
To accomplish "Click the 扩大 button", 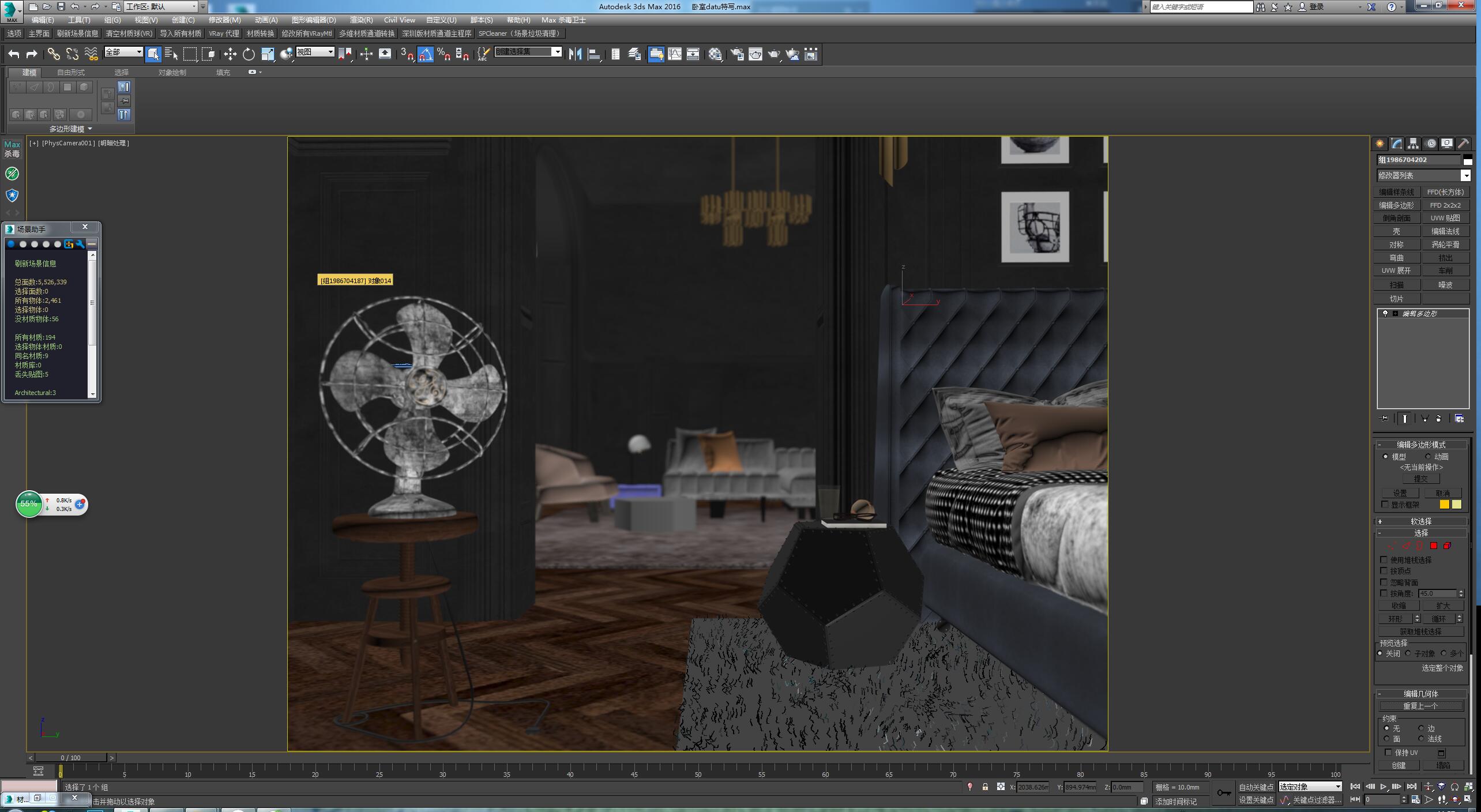I will click(1443, 606).
